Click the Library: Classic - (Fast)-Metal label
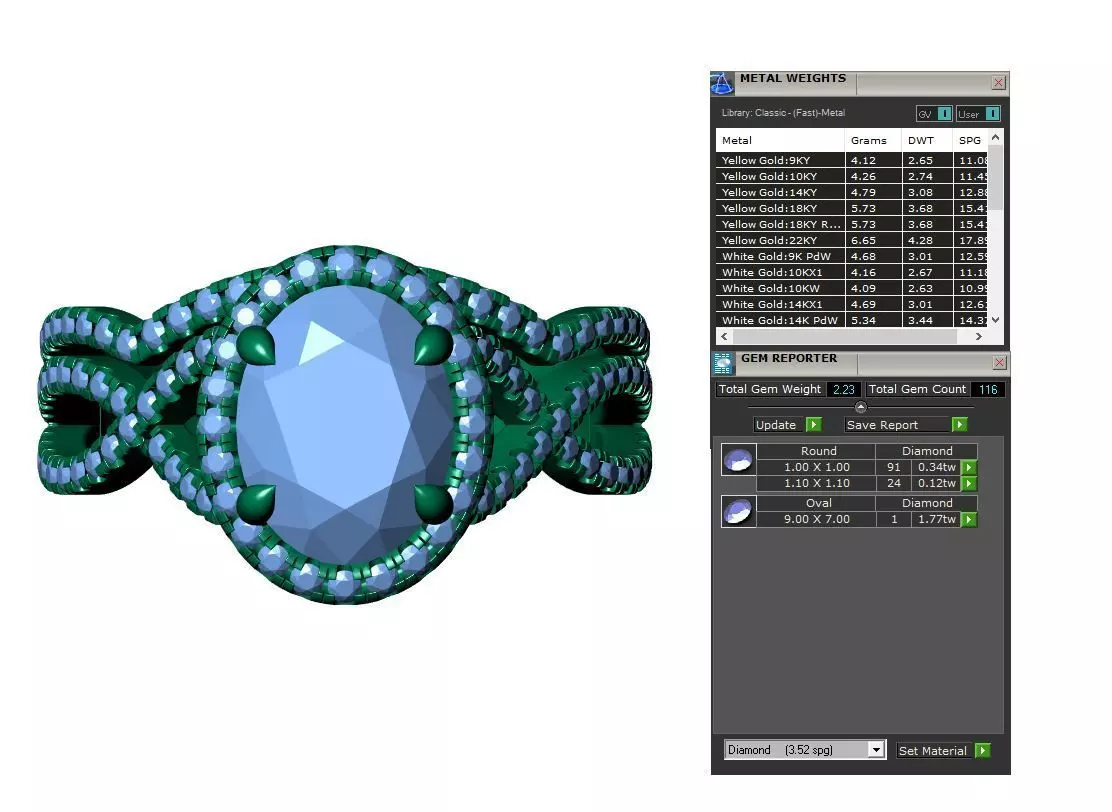Screen dimensions: 1112x812 pyautogui.click(x=783, y=113)
